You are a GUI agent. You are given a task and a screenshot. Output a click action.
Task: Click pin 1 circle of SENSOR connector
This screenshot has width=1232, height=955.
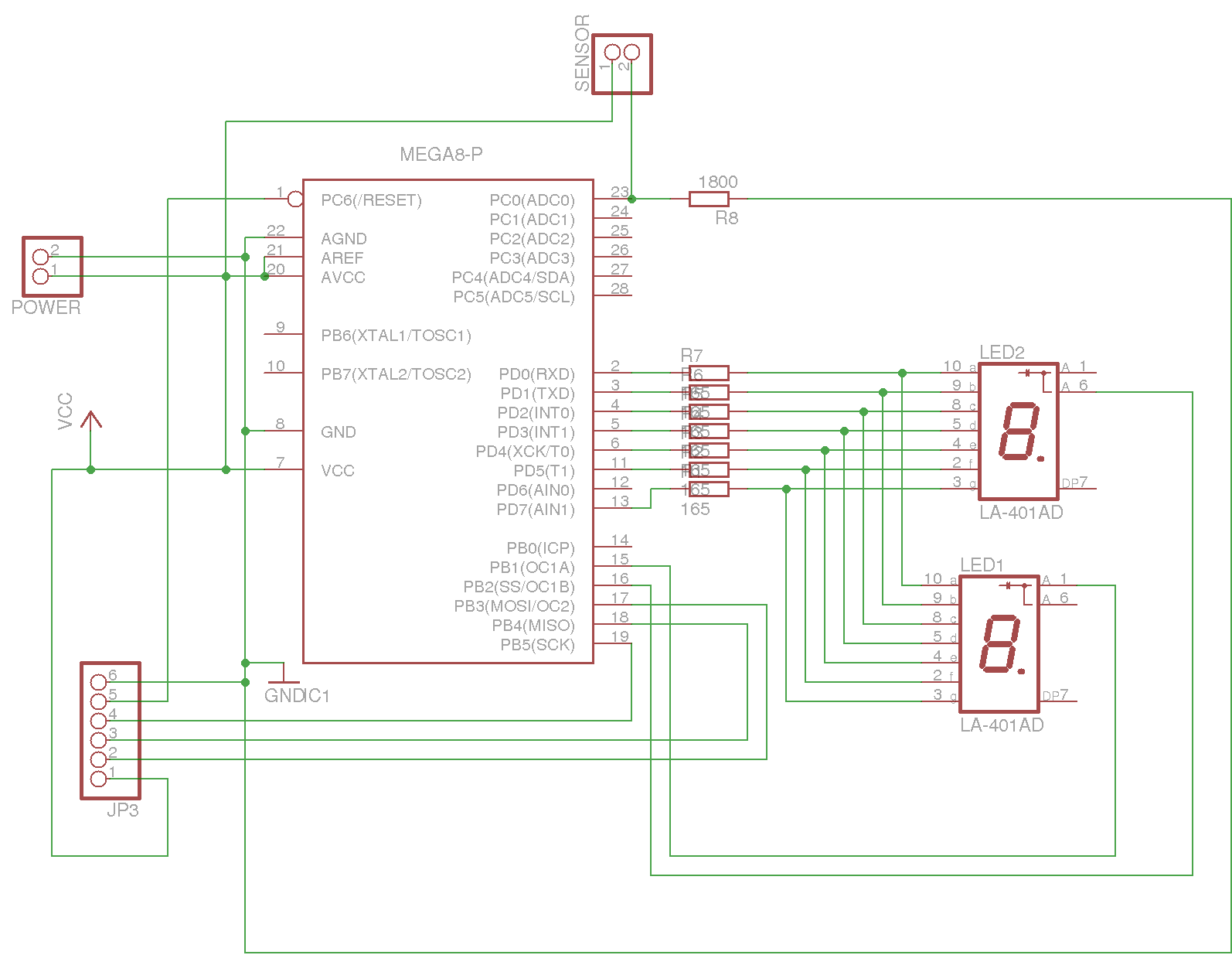(612, 53)
